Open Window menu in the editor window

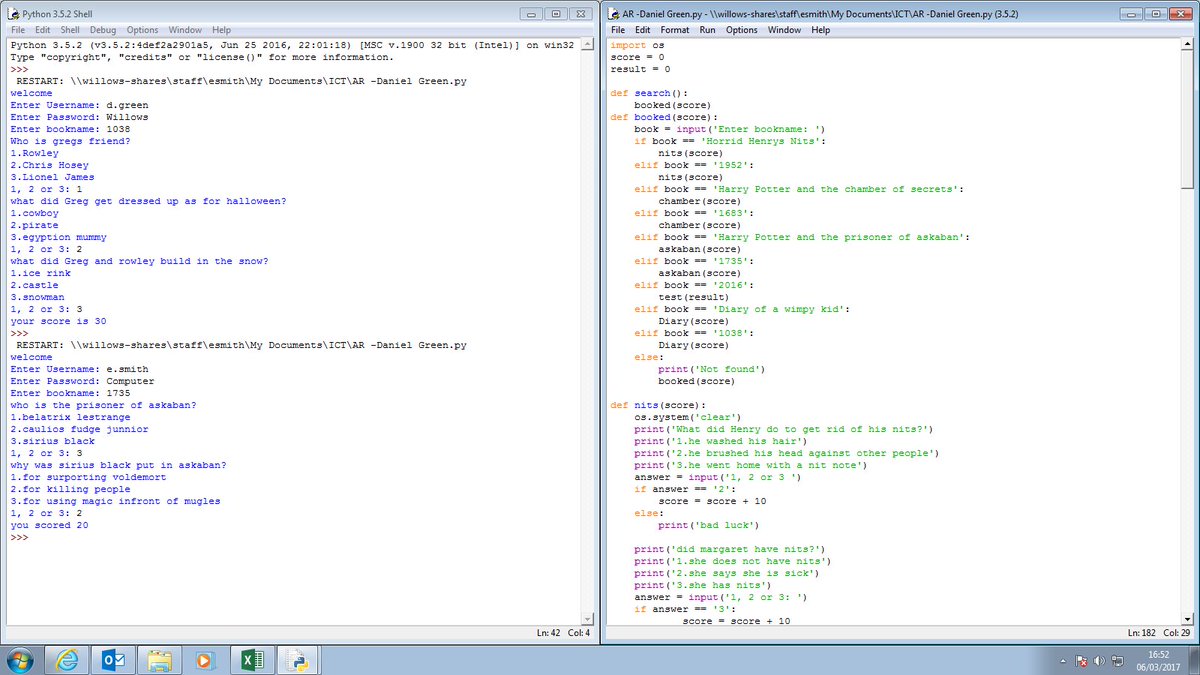point(783,30)
